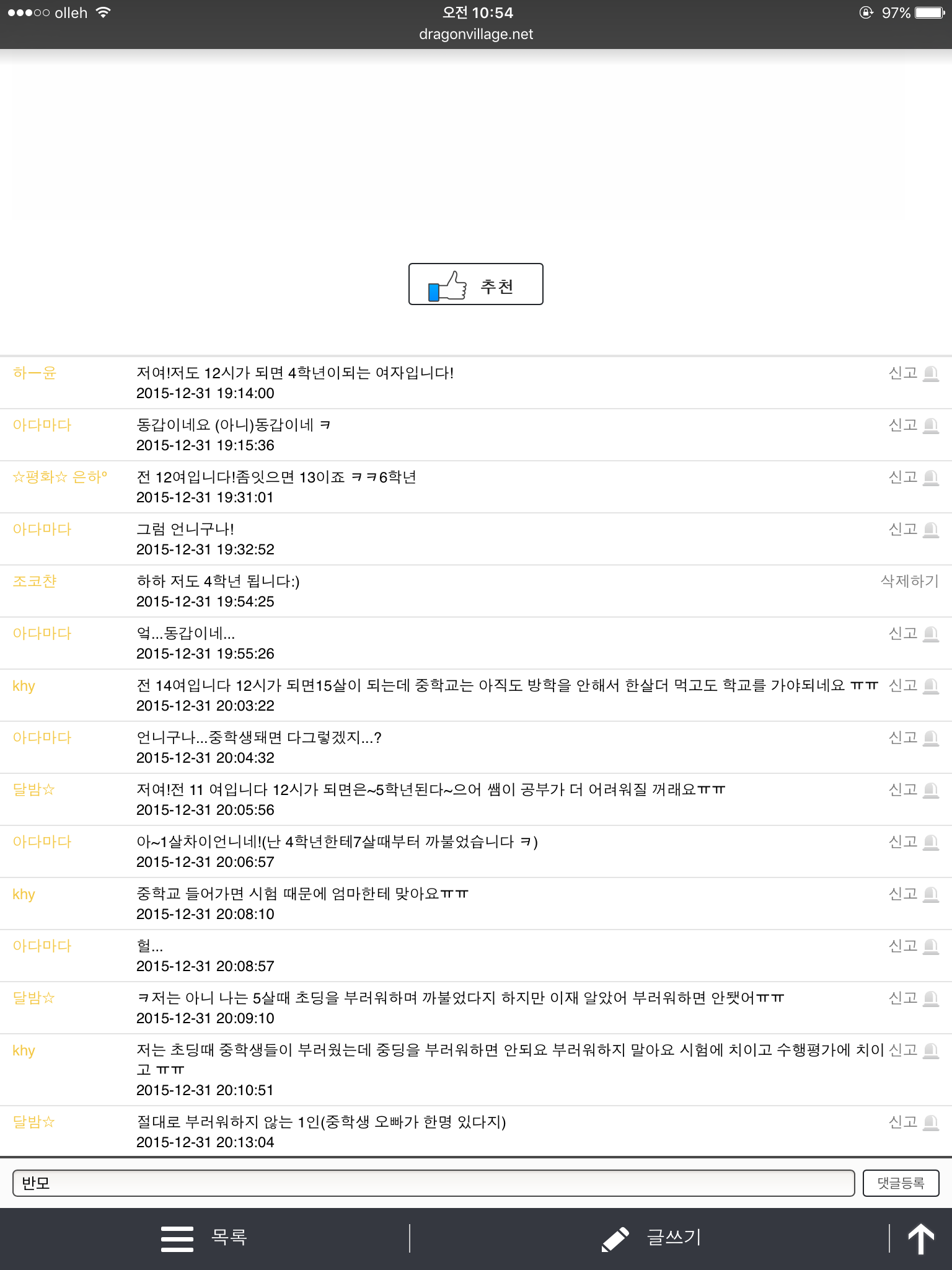This screenshot has height=1270, width=952.
Task: Select the 목록 menu label
Action: click(229, 1237)
